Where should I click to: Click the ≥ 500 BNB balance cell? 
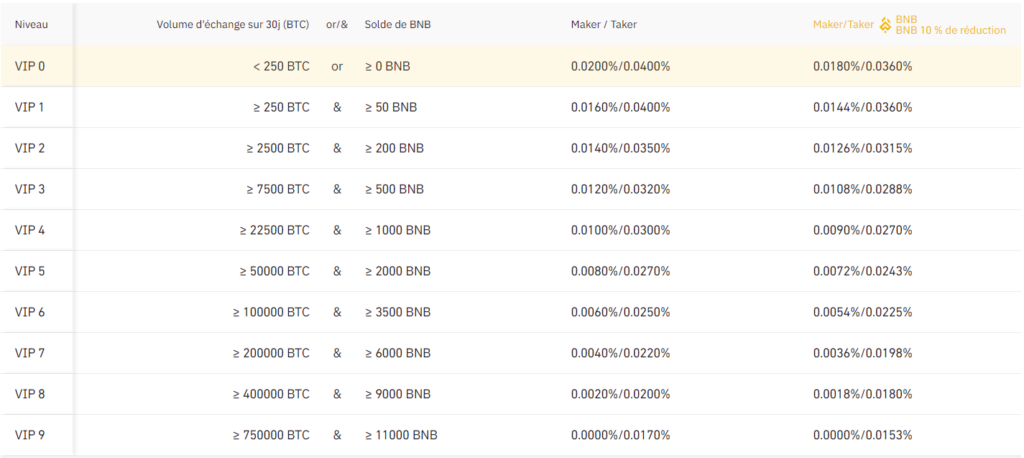coord(394,189)
